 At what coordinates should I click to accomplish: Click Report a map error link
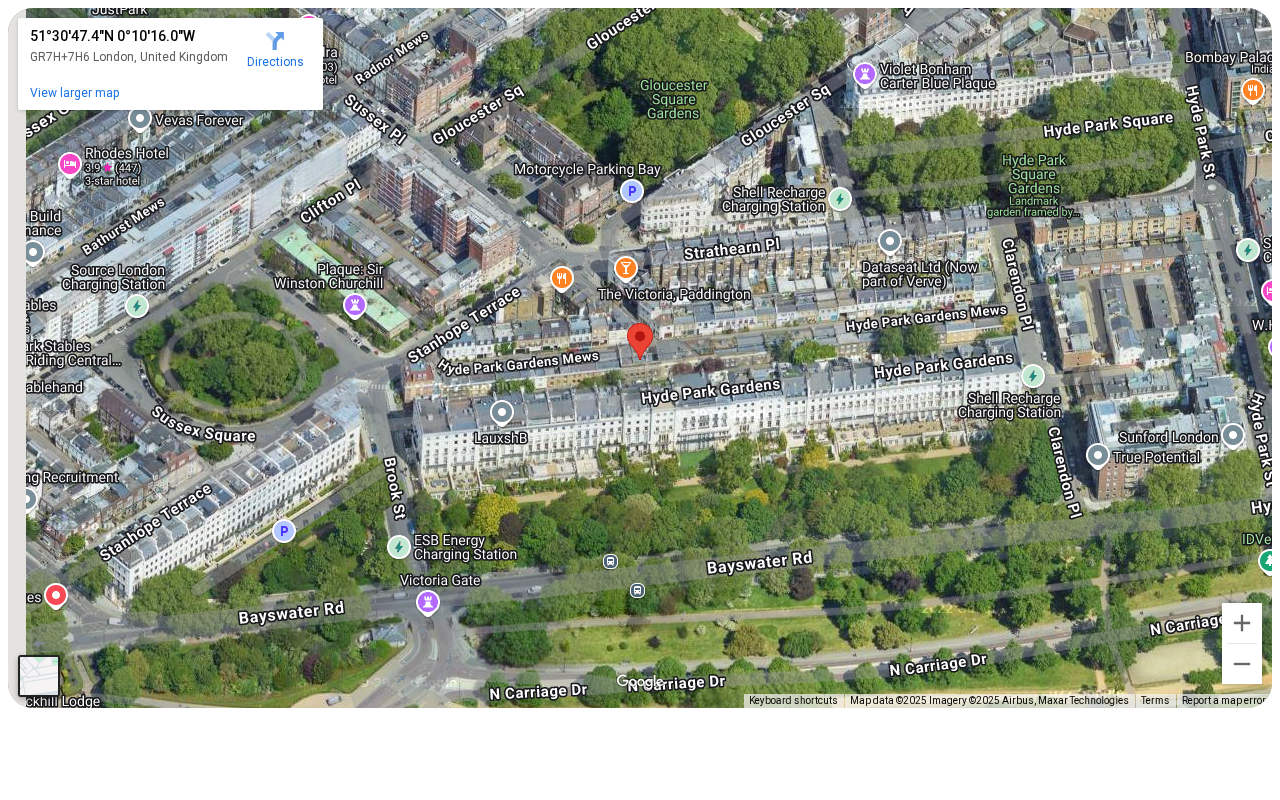[x=1224, y=701]
